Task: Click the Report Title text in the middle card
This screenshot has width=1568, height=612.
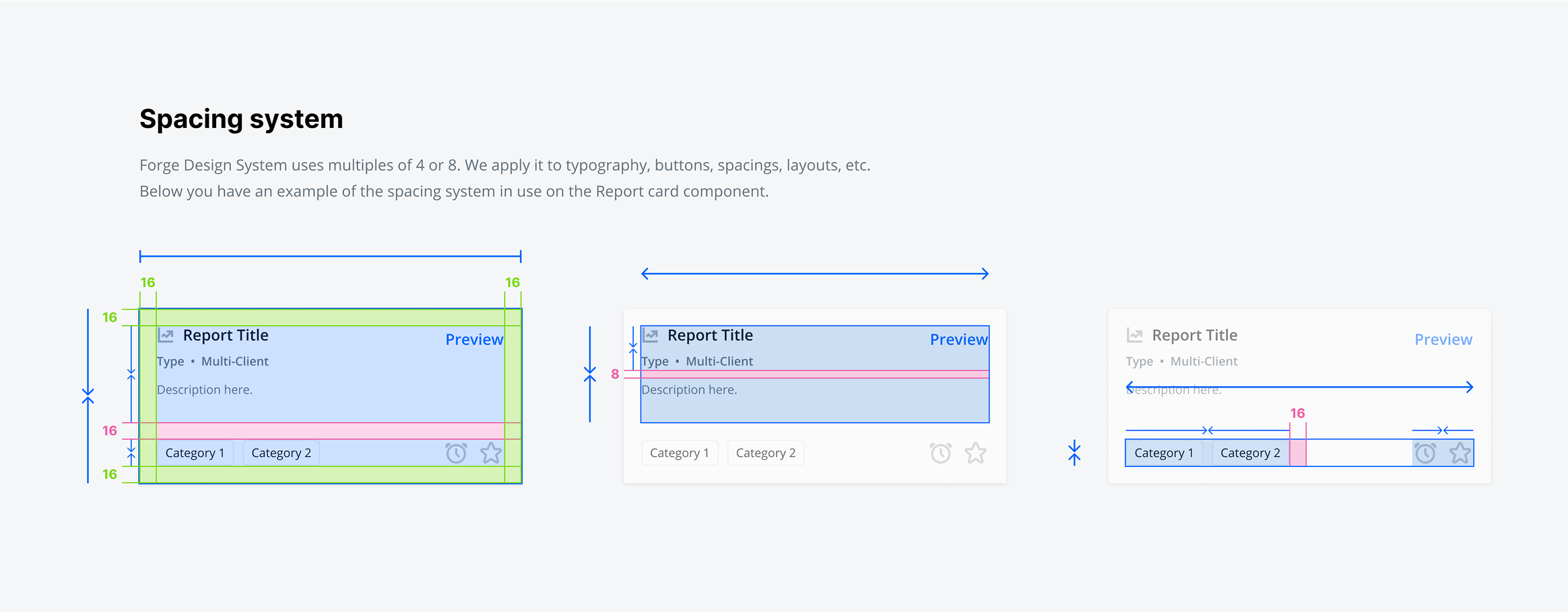Action: (710, 336)
